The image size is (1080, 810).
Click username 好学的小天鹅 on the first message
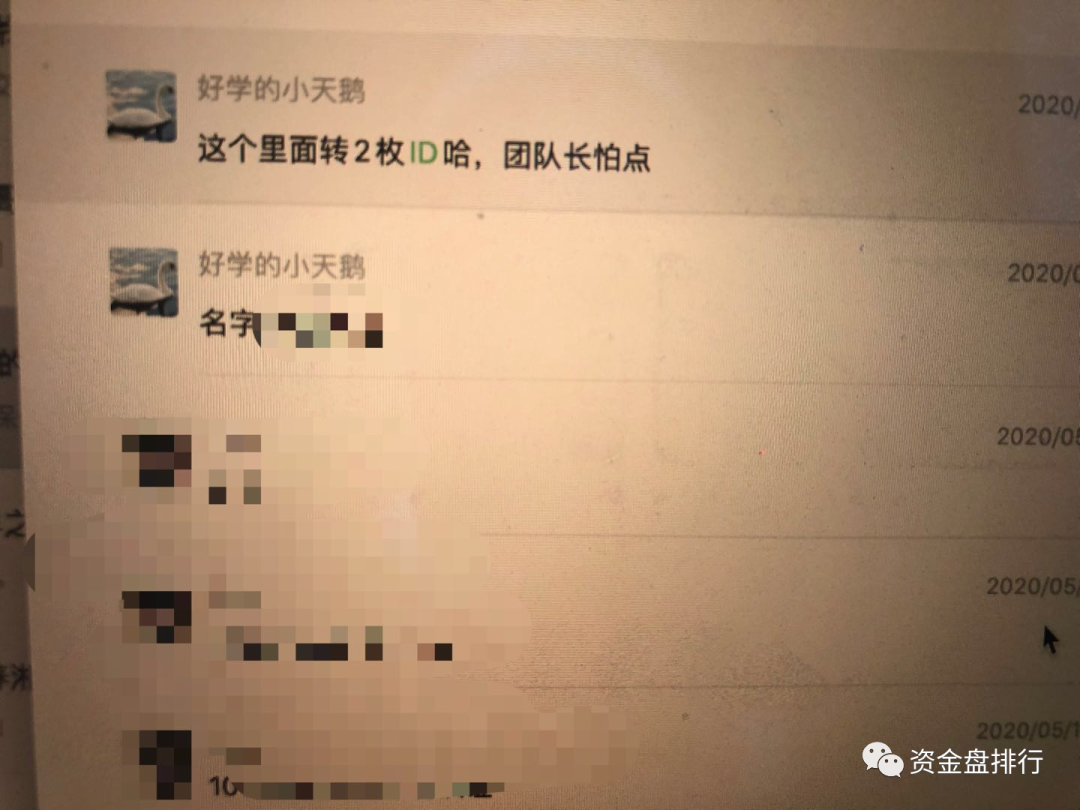point(281,88)
